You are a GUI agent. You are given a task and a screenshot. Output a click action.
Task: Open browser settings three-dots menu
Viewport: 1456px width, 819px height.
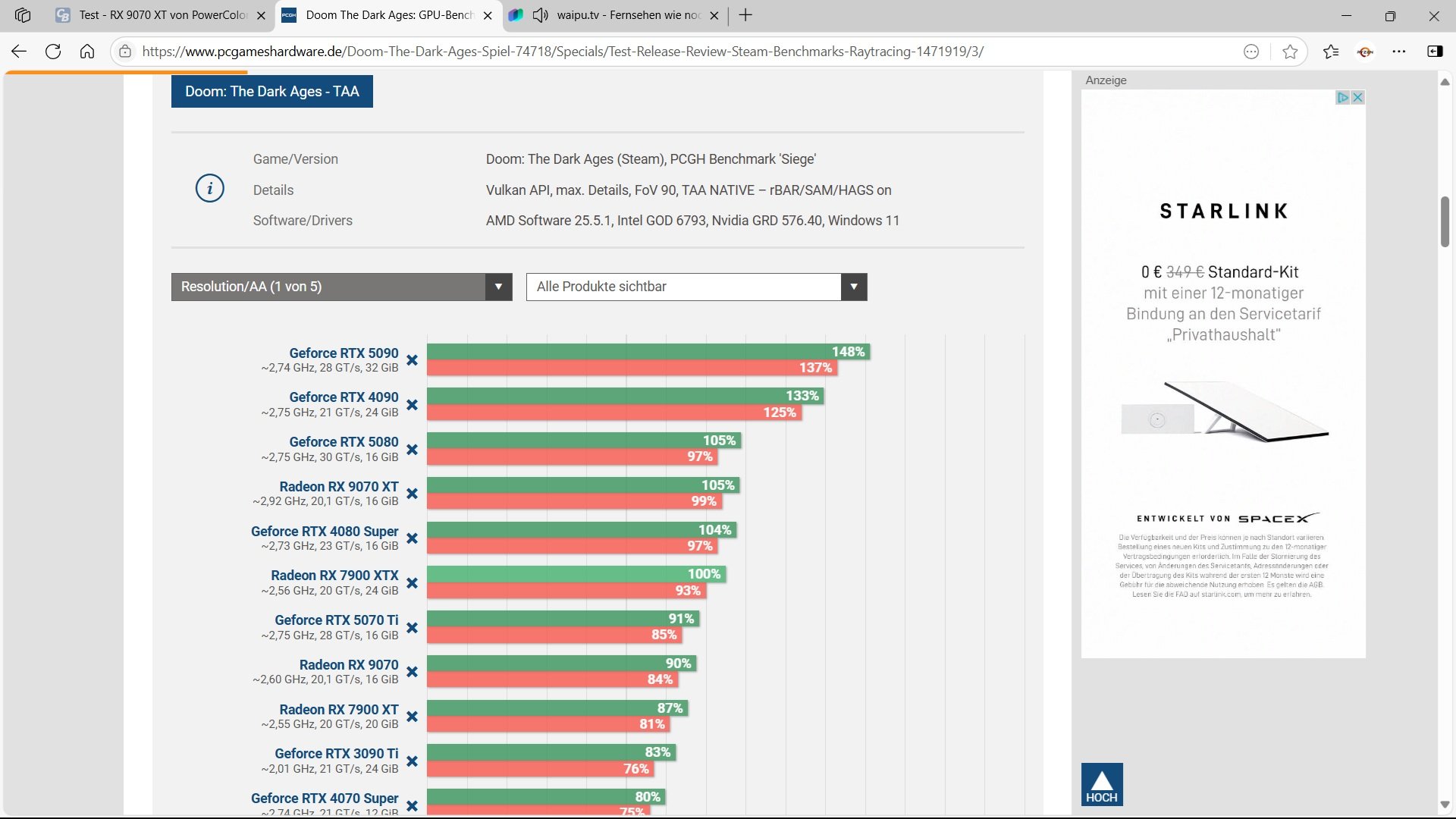tap(1399, 52)
